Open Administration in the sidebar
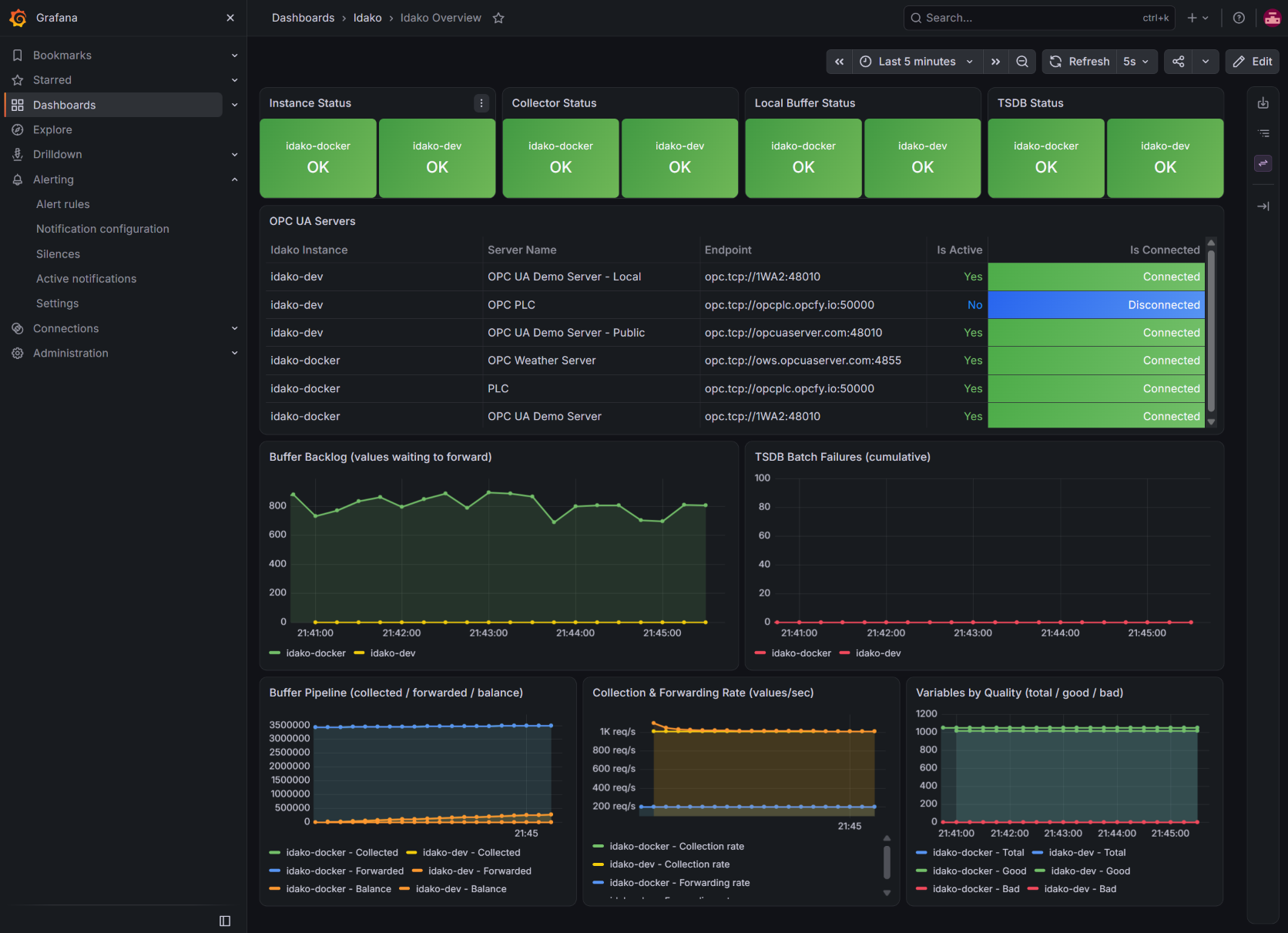This screenshot has width=1288, height=933. [x=70, y=353]
